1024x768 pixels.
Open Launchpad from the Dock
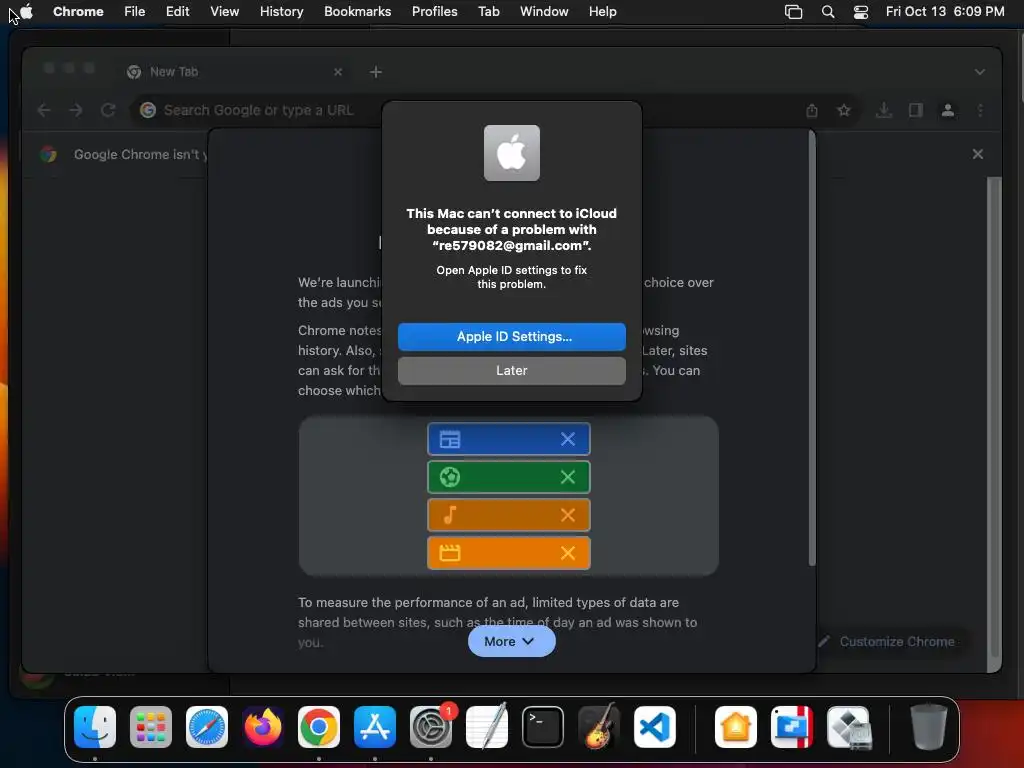[x=151, y=727]
